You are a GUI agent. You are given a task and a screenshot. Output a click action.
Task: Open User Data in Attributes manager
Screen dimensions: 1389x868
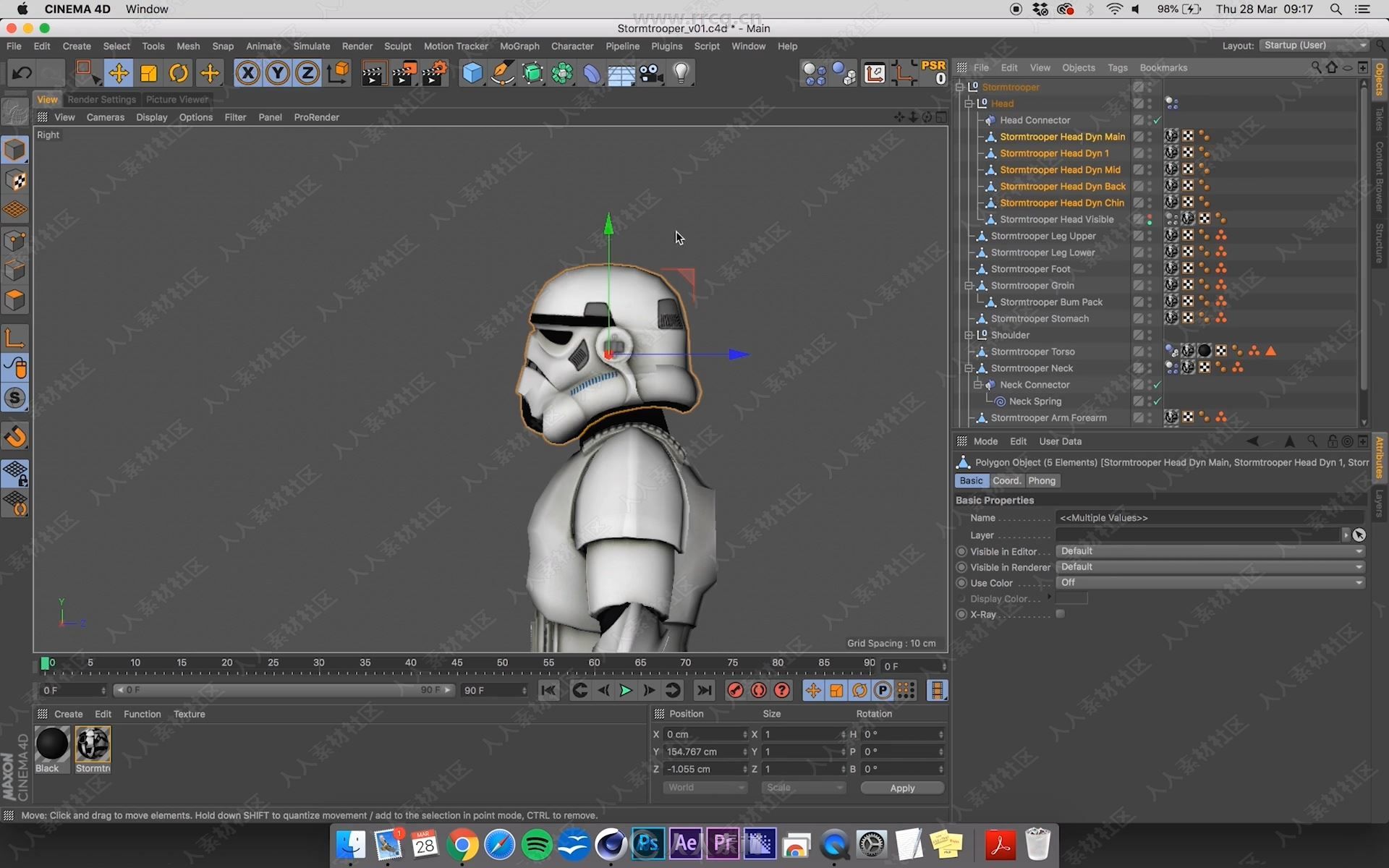pyautogui.click(x=1060, y=441)
